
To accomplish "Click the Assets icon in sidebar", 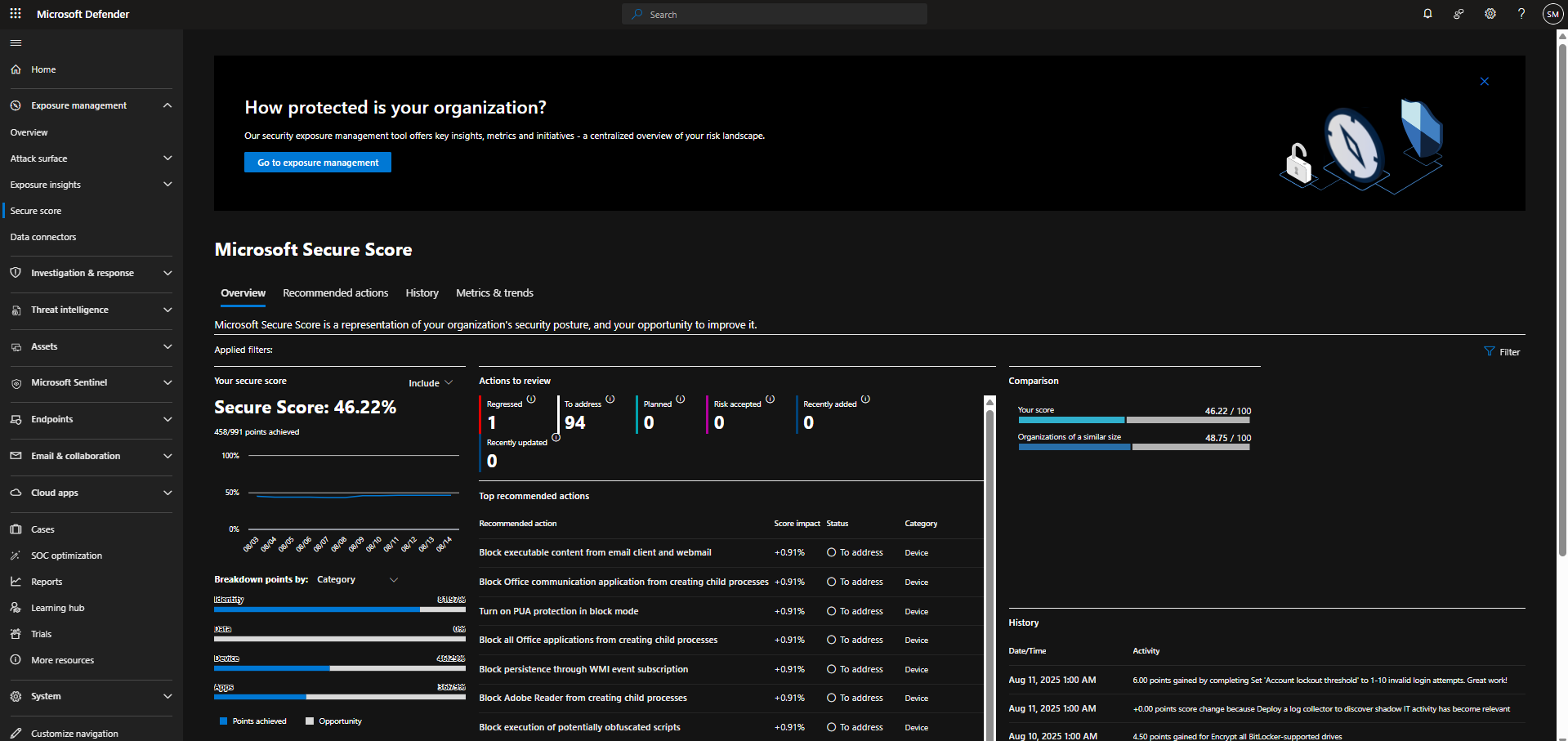I will pos(16,346).
